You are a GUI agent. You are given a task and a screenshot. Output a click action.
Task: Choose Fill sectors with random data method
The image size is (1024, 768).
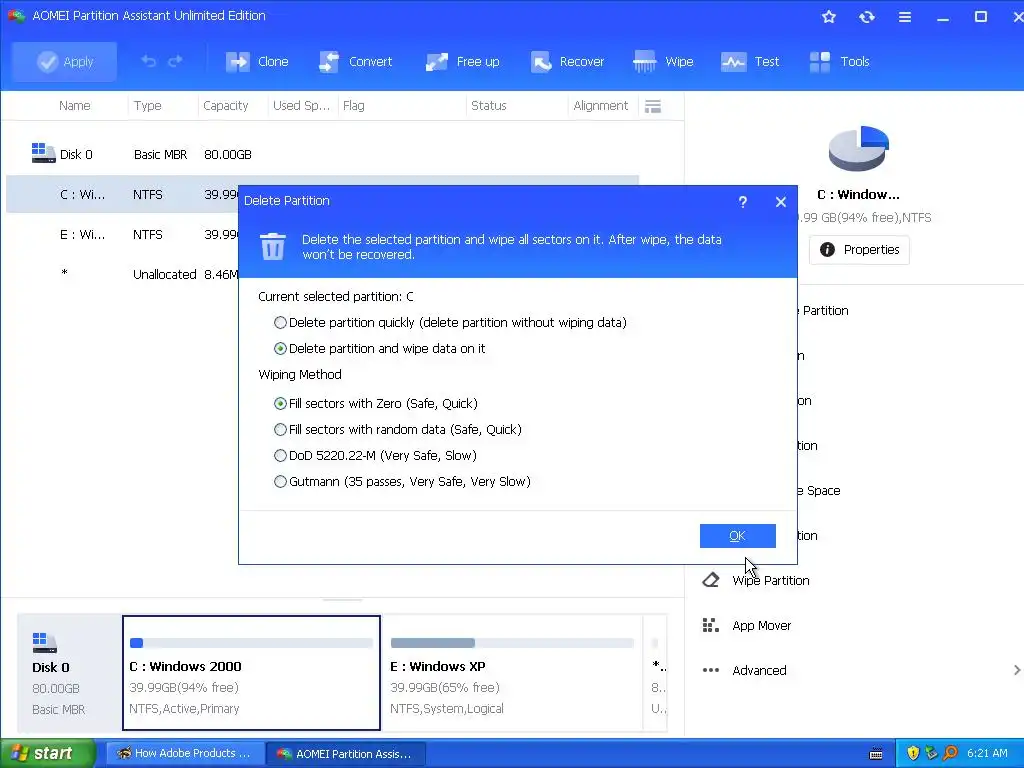pos(398,430)
